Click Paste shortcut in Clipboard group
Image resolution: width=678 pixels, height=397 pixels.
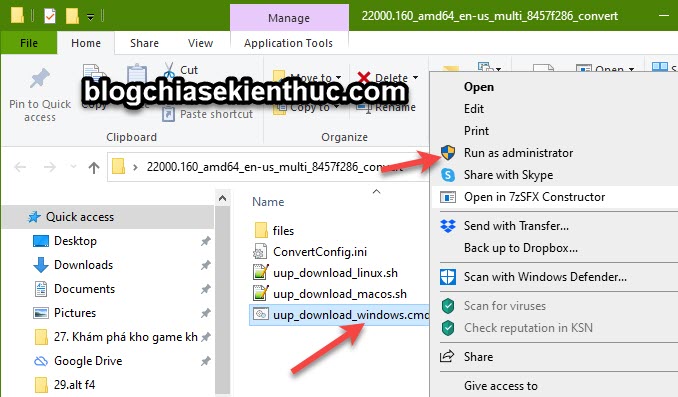208,114
